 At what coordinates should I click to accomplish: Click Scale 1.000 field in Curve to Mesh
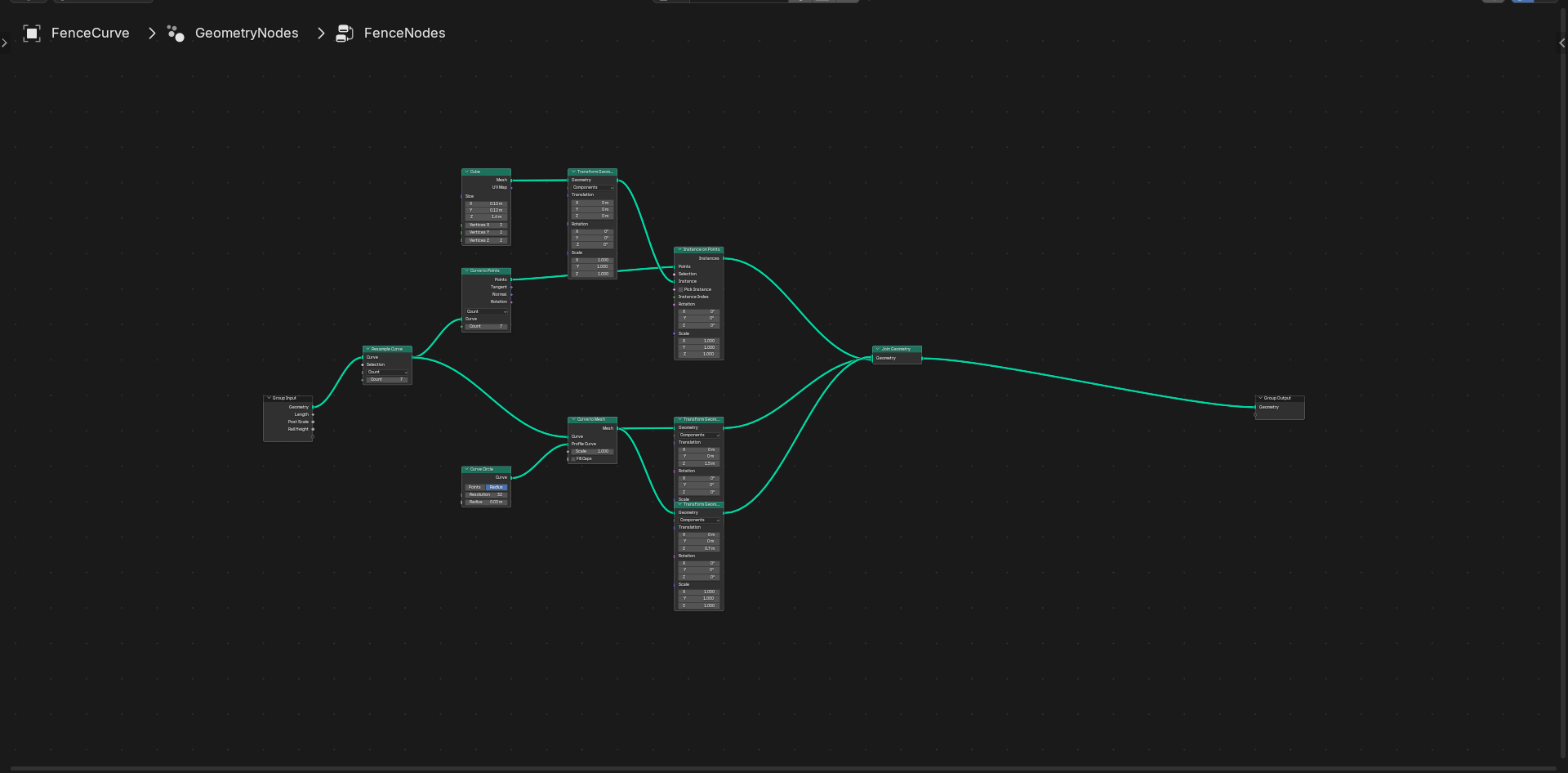[593, 451]
